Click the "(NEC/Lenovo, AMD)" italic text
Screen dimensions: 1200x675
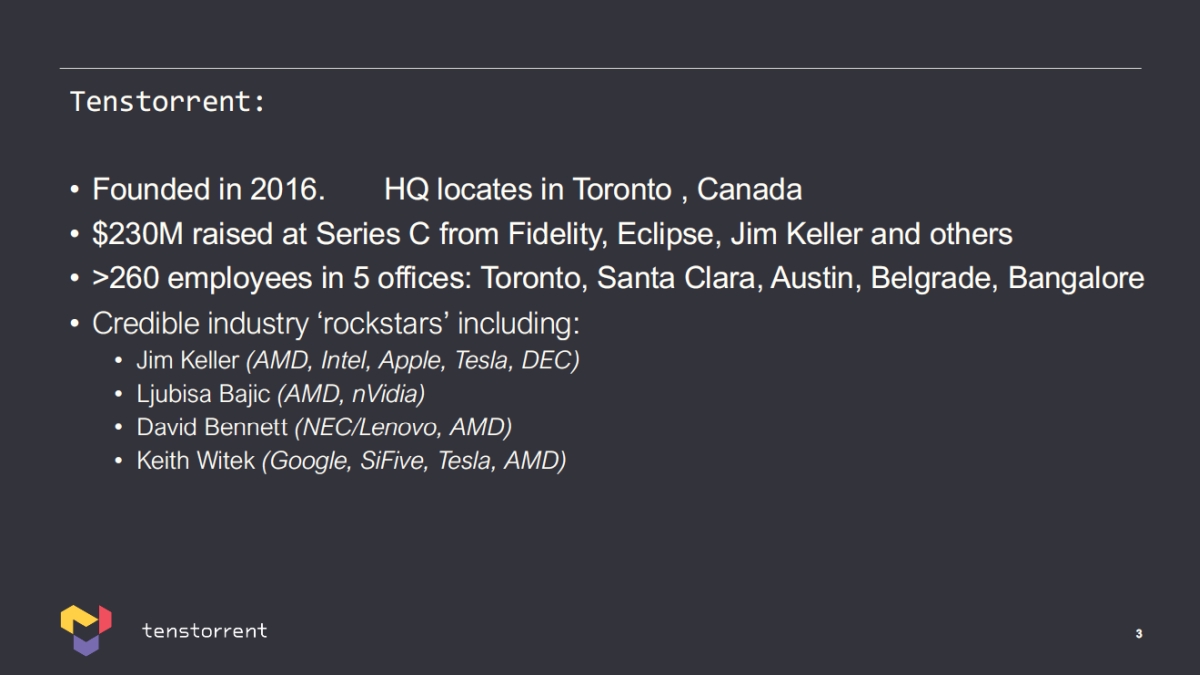click(403, 428)
